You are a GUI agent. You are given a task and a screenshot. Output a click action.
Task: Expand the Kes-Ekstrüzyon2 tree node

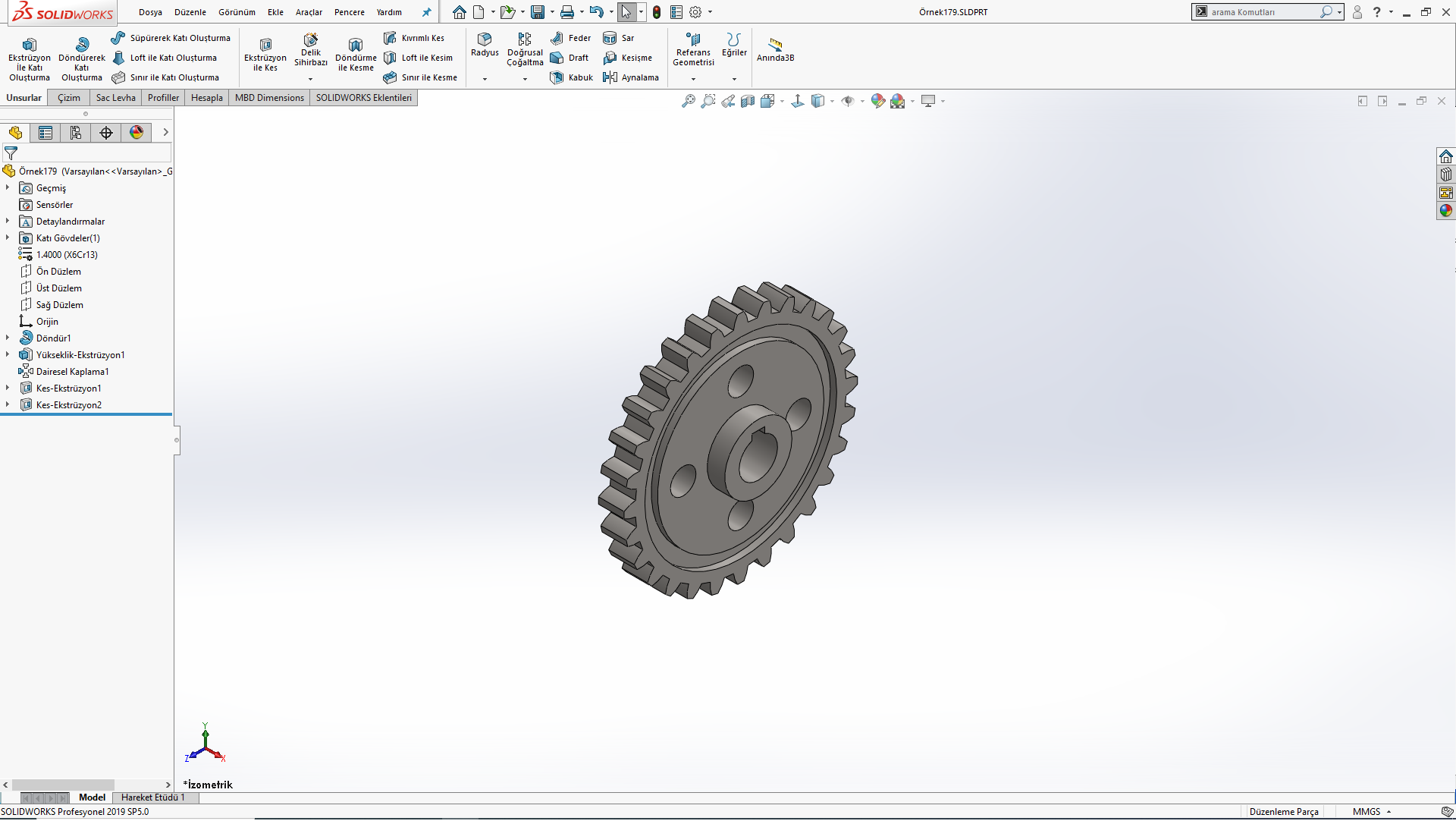(x=8, y=405)
